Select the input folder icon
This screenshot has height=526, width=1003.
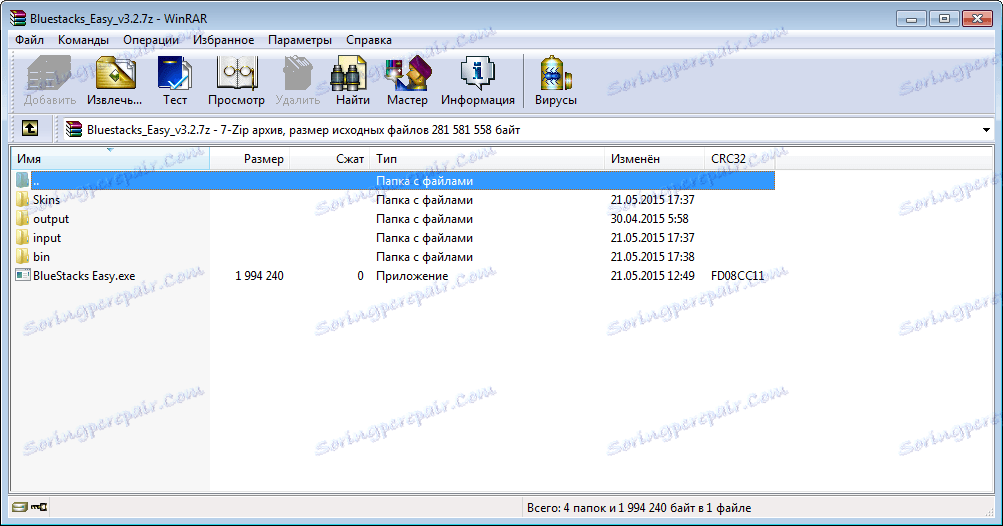coord(22,237)
